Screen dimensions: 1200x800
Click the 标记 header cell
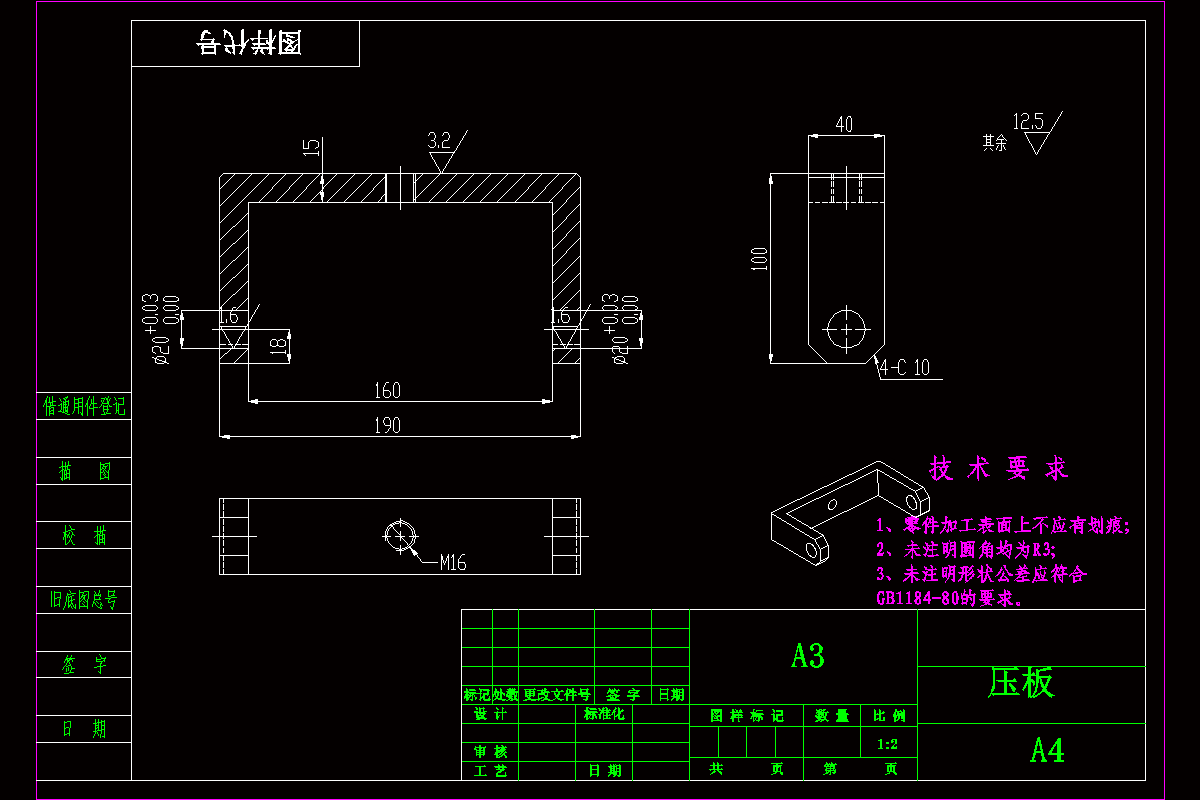[476, 695]
